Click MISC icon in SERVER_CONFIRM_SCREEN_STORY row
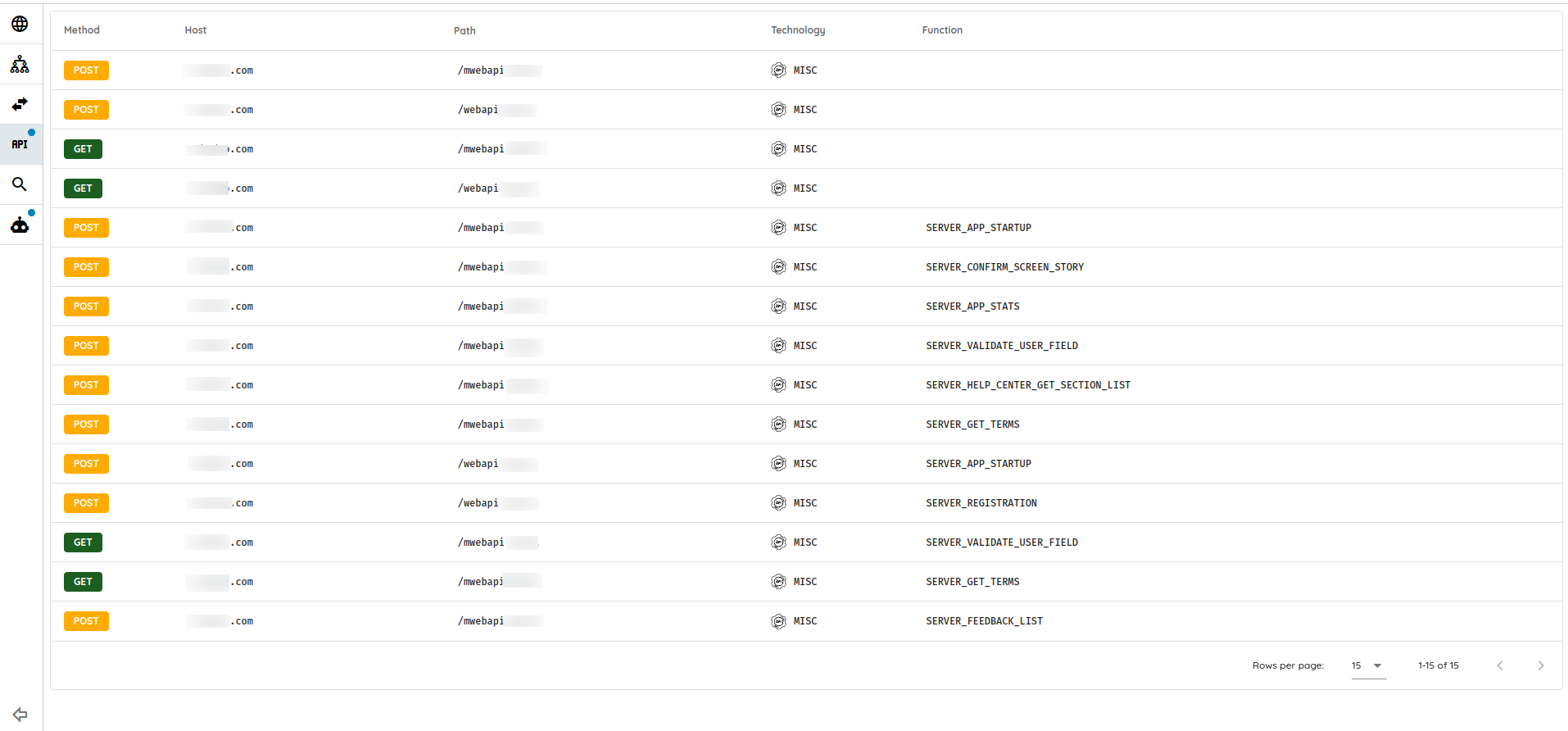 [x=778, y=267]
